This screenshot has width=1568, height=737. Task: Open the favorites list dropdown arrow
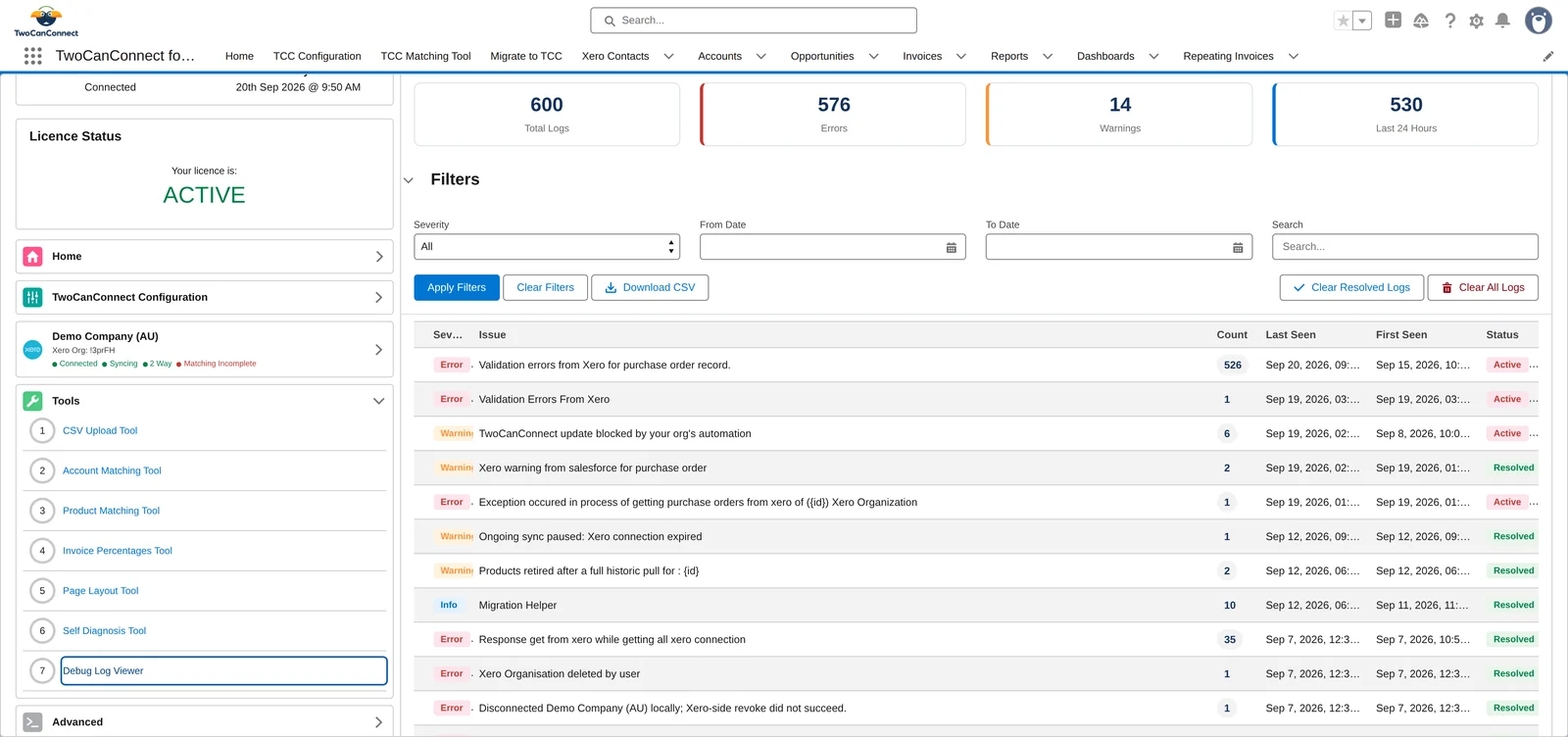1362,21
